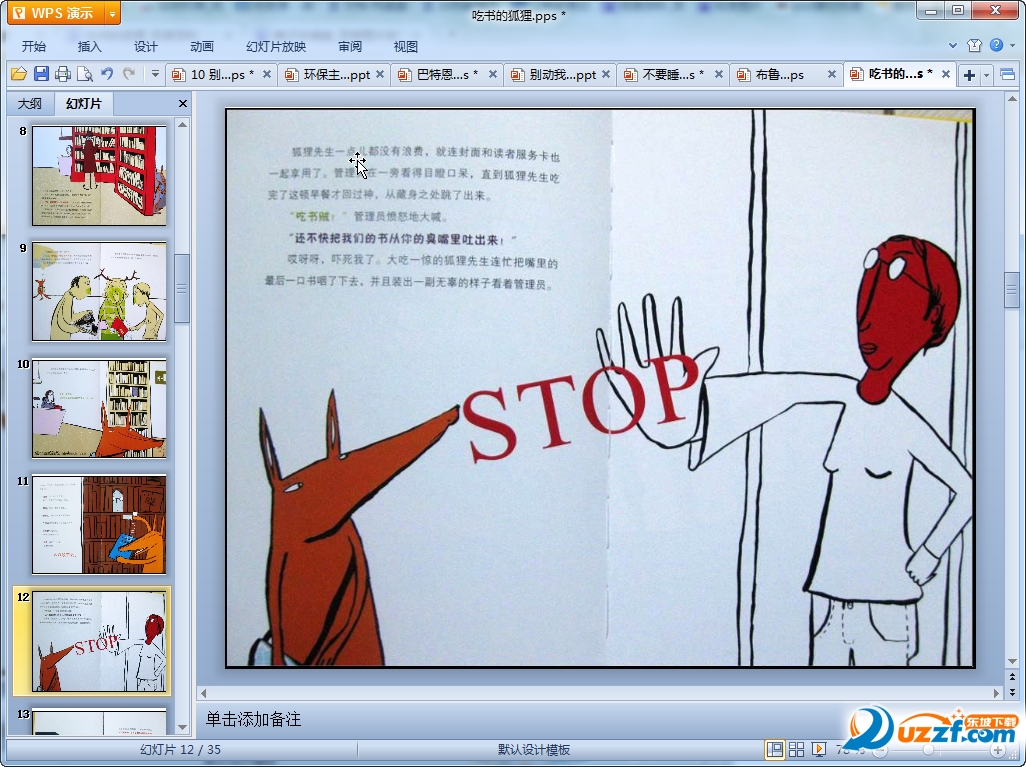
Task: Start slideshow from status bar play icon
Action: coord(819,749)
